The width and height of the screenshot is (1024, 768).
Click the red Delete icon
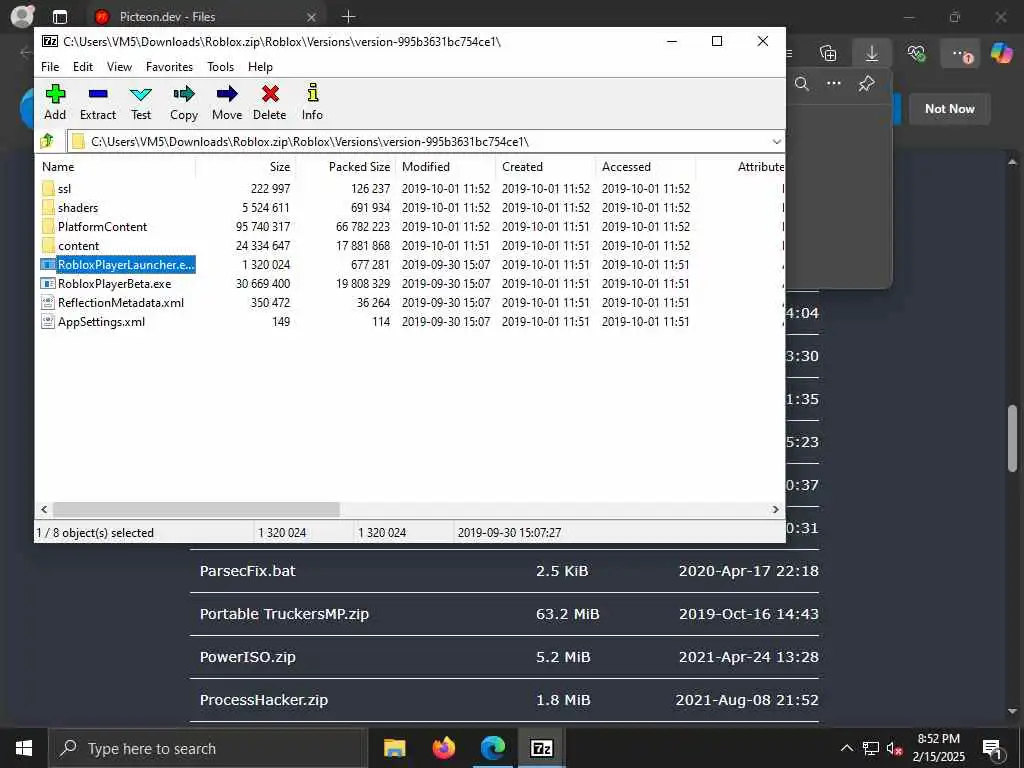pos(270,102)
